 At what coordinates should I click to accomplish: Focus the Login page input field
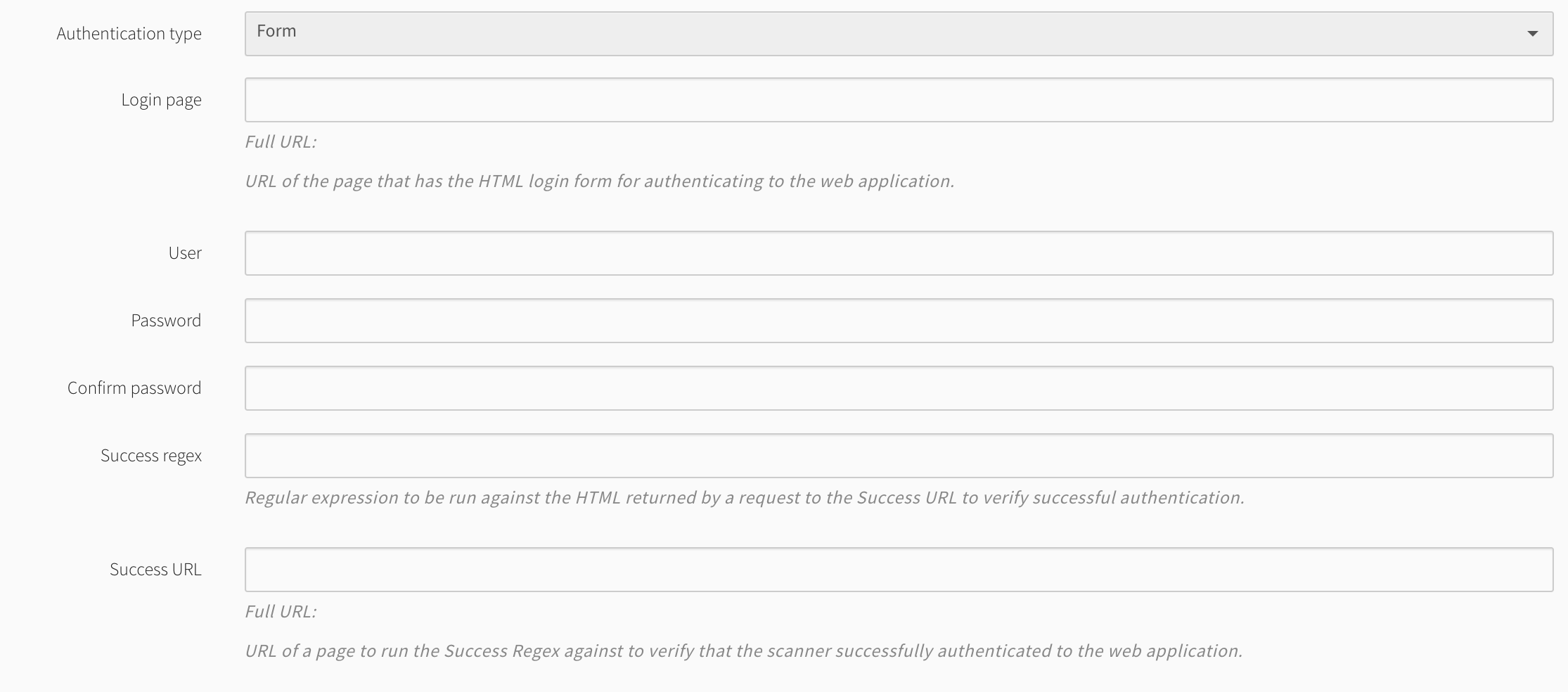[x=899, y=100]
